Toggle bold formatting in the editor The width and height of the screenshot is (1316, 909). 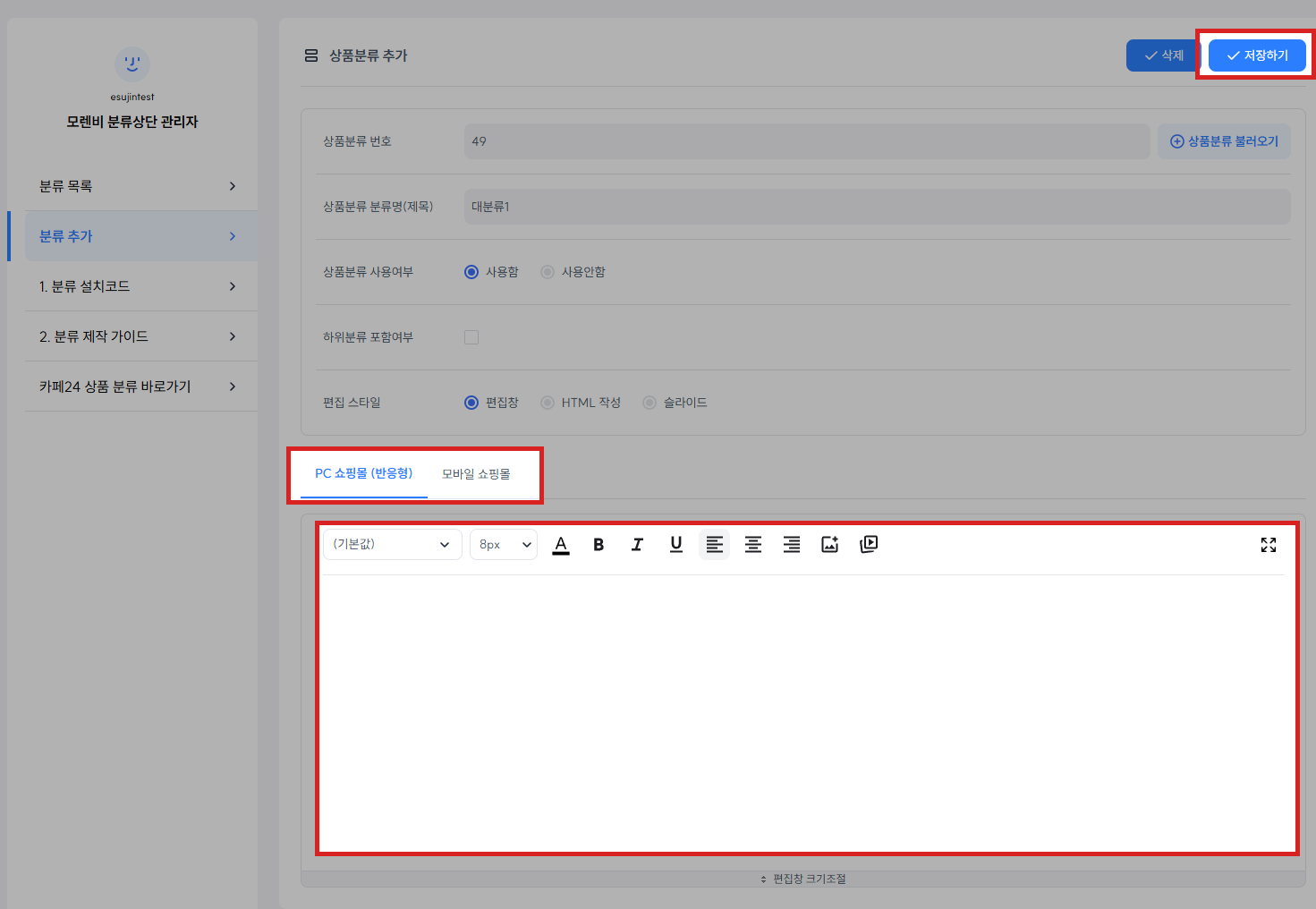click(x=599, y=545)
